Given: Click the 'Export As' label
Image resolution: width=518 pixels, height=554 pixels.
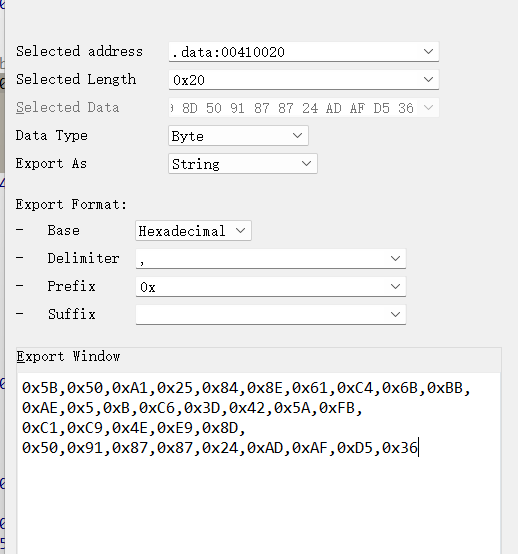Looking at the screenshot, I should click(51, 163).
